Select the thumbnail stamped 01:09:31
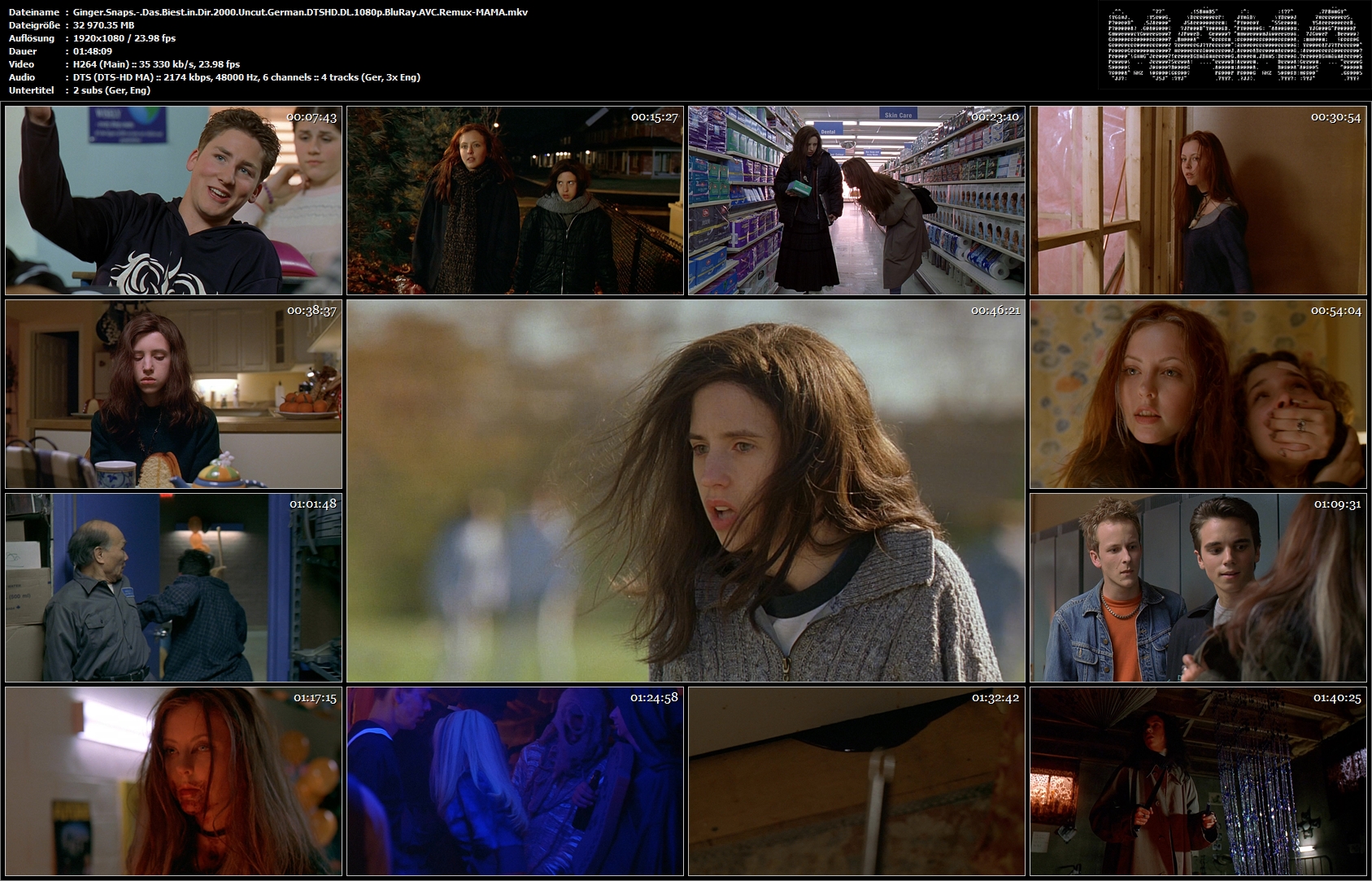Viewport: 1372px width, 881px height. pos(1198,587)
